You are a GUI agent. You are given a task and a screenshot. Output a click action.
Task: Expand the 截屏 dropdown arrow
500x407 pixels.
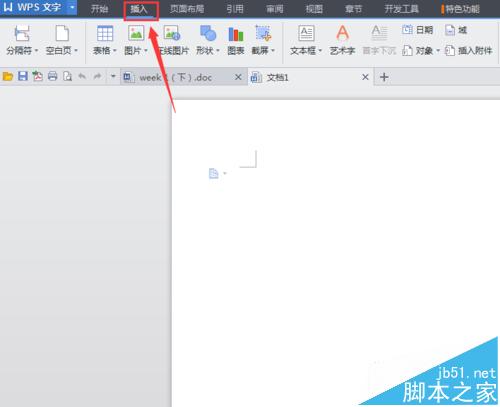point(273,51)
